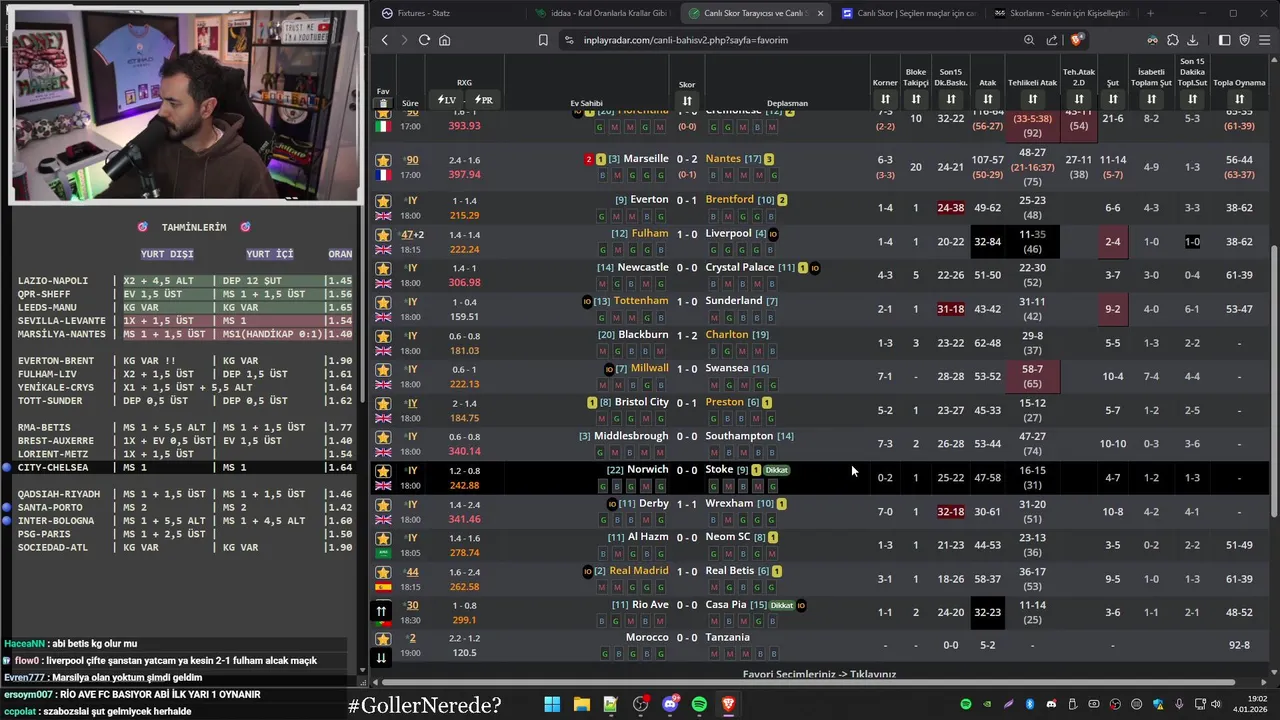
Task: Click the Dikkat badge beside Stoke
Action: coord(777,470)
